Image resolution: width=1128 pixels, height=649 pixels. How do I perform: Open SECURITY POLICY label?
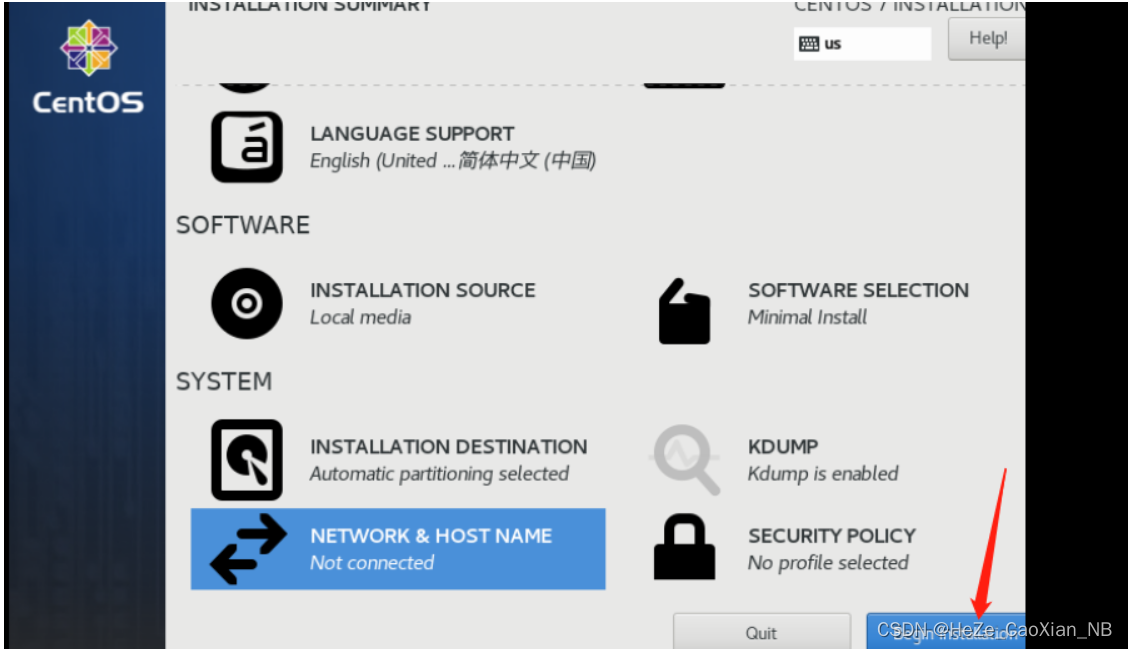(832, 536)
